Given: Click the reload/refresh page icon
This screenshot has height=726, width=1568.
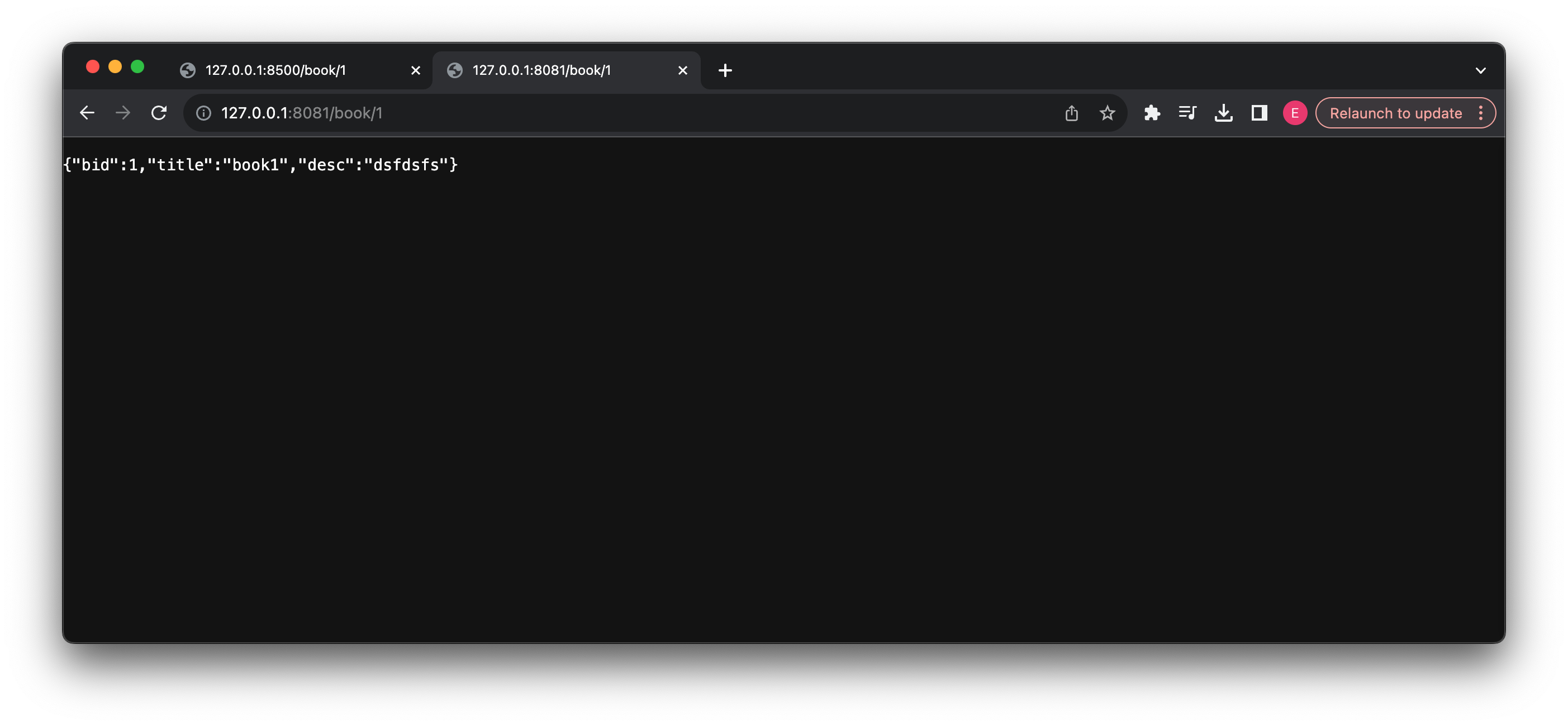Looking at the screenshot, I should 160,112.
